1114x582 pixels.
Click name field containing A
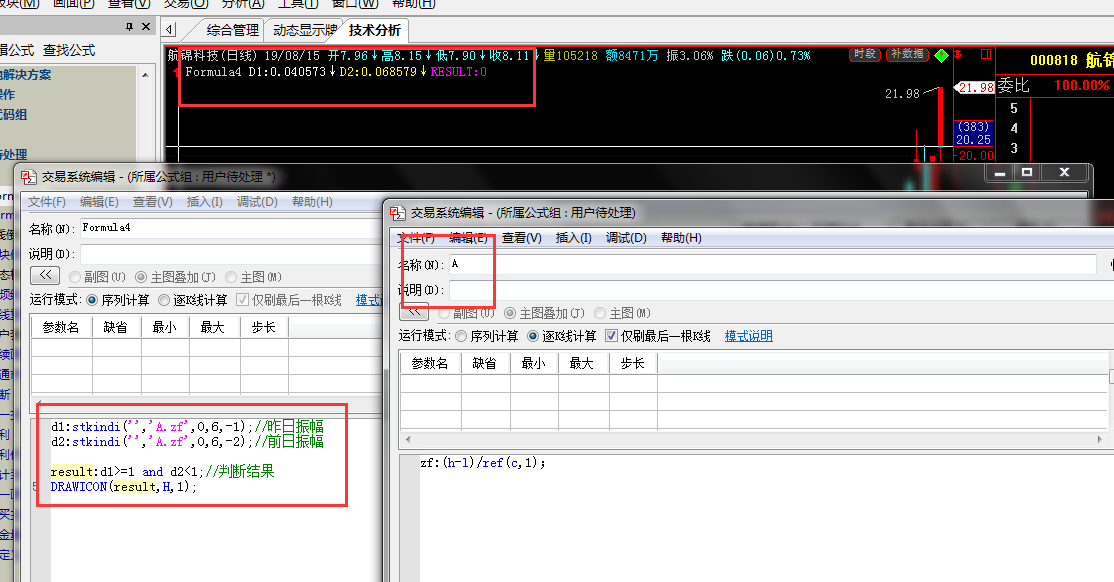click(772, 264)
